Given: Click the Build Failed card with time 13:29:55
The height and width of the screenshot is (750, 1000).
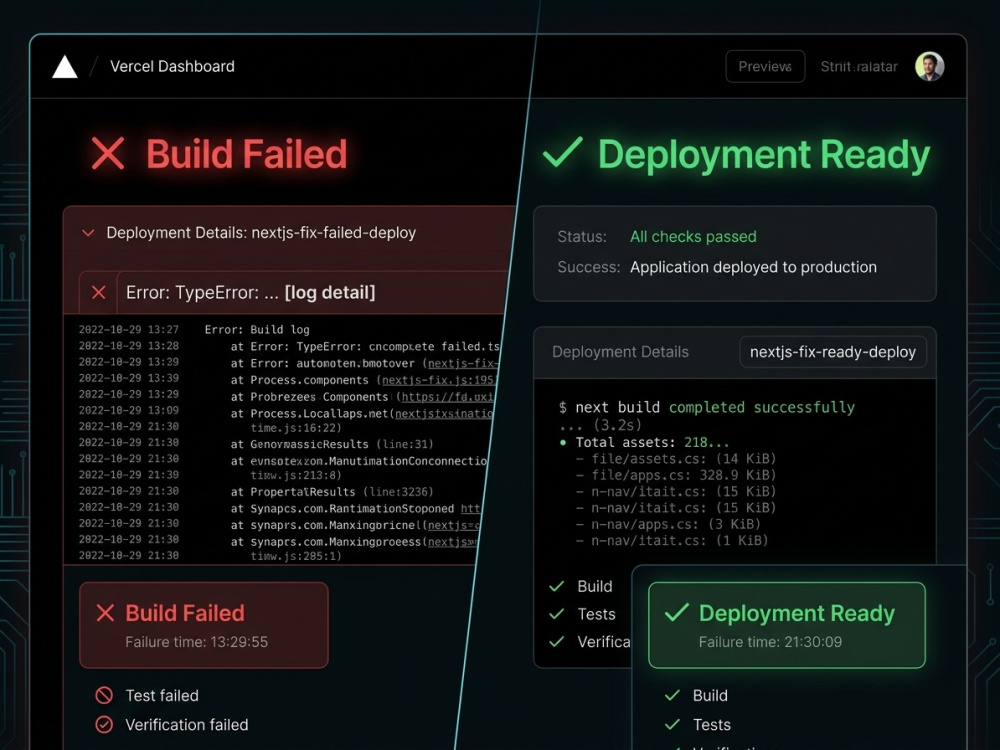Looking at the screenshot, I should pyautogui.click(x=203, y=625).
